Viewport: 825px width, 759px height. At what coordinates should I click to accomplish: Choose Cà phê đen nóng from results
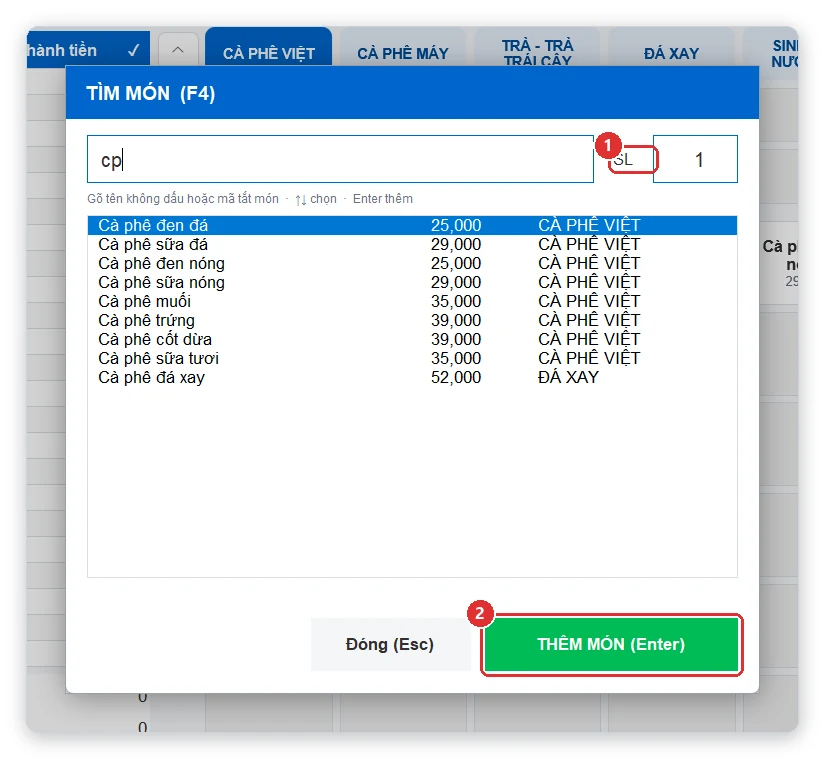coord(412,263)
